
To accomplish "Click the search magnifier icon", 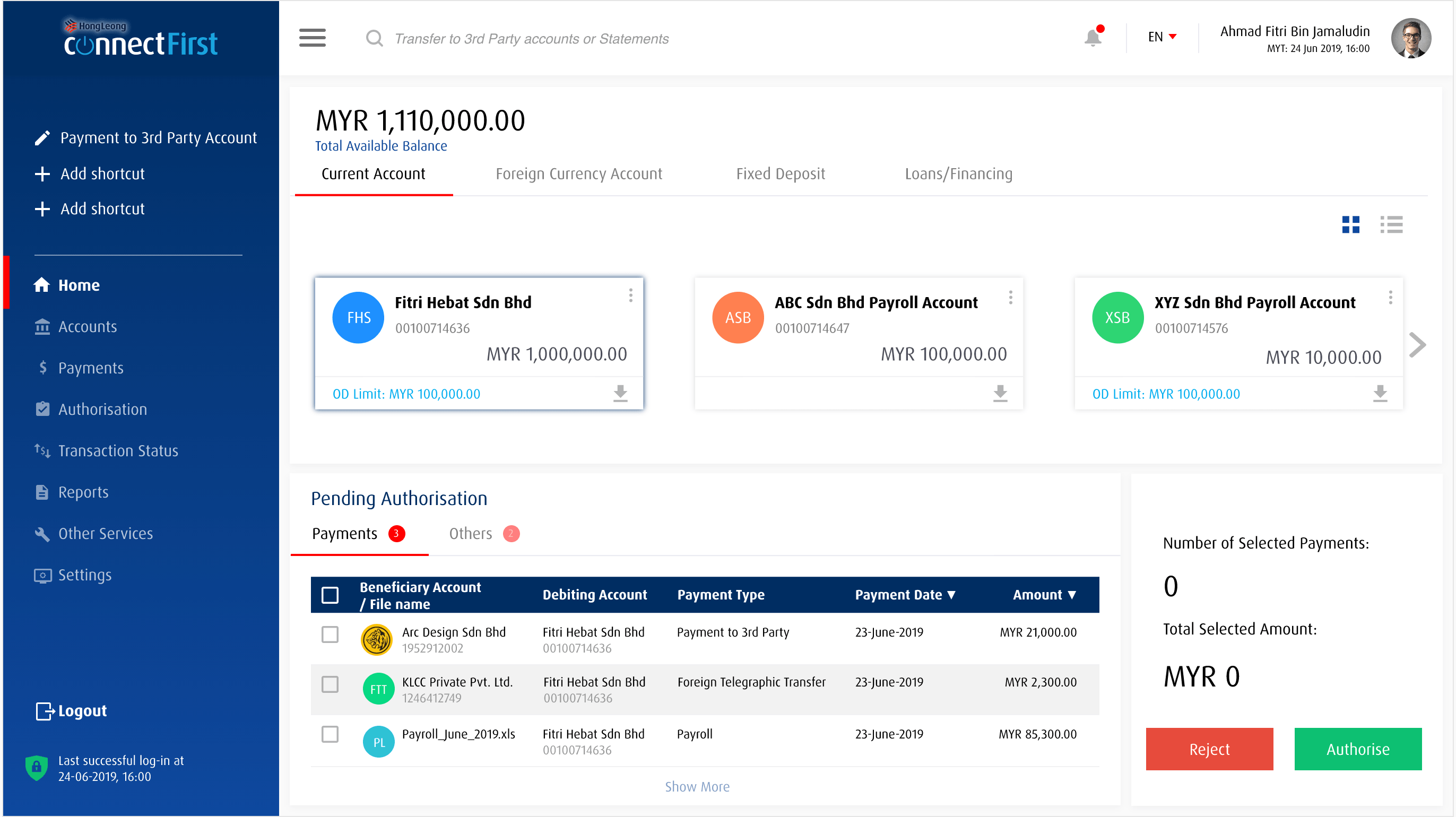I will click(x=374, y=38).
